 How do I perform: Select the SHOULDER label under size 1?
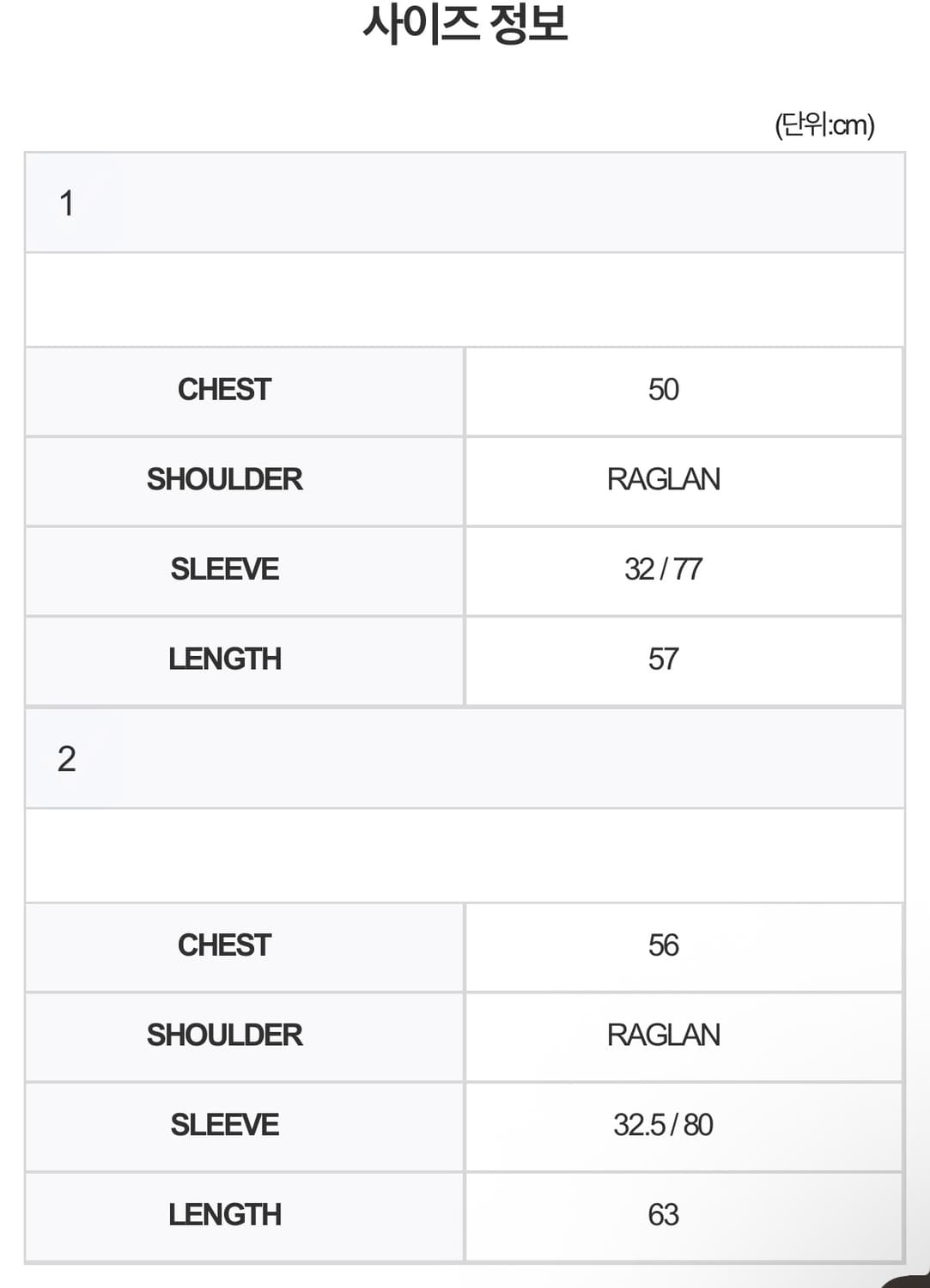(225, 479)
